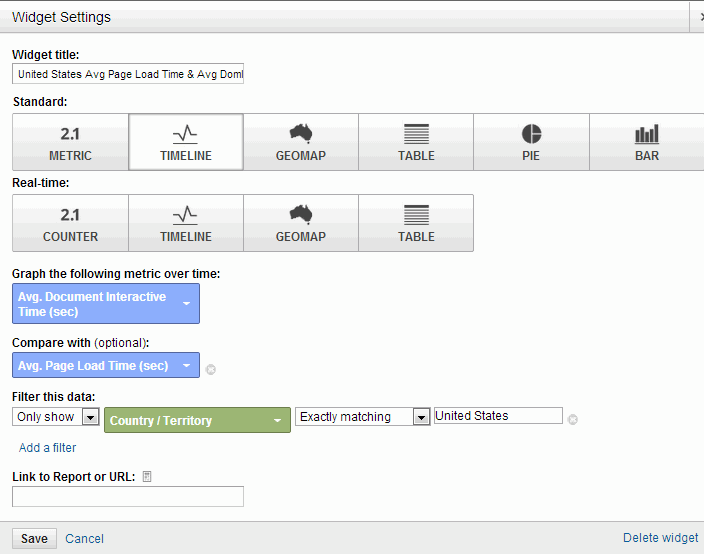Select the Real-time COUNTER widget type
The width and height of the screenshot is (704, 554).
tap(70, 223)
